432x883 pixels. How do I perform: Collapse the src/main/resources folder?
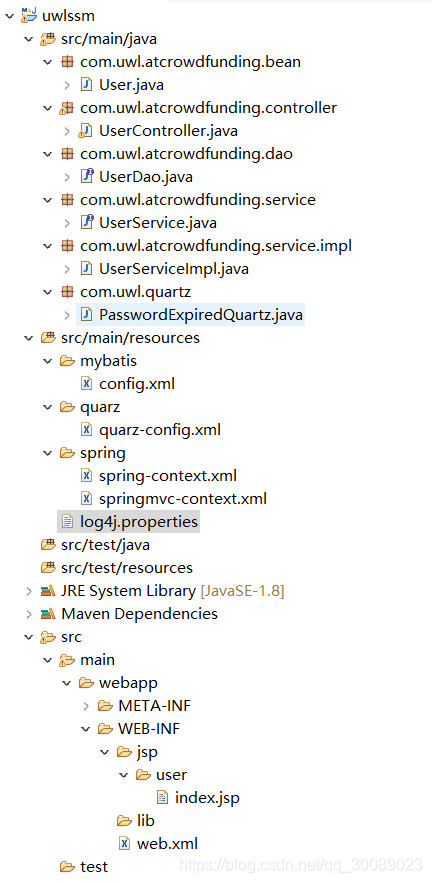28,338
